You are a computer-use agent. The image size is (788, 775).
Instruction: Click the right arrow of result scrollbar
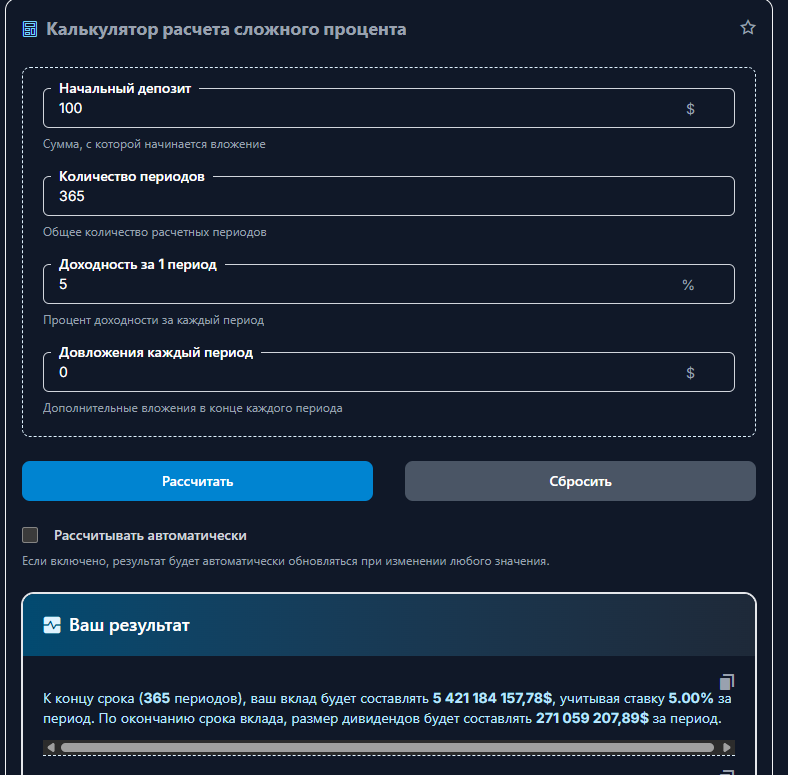727,747
